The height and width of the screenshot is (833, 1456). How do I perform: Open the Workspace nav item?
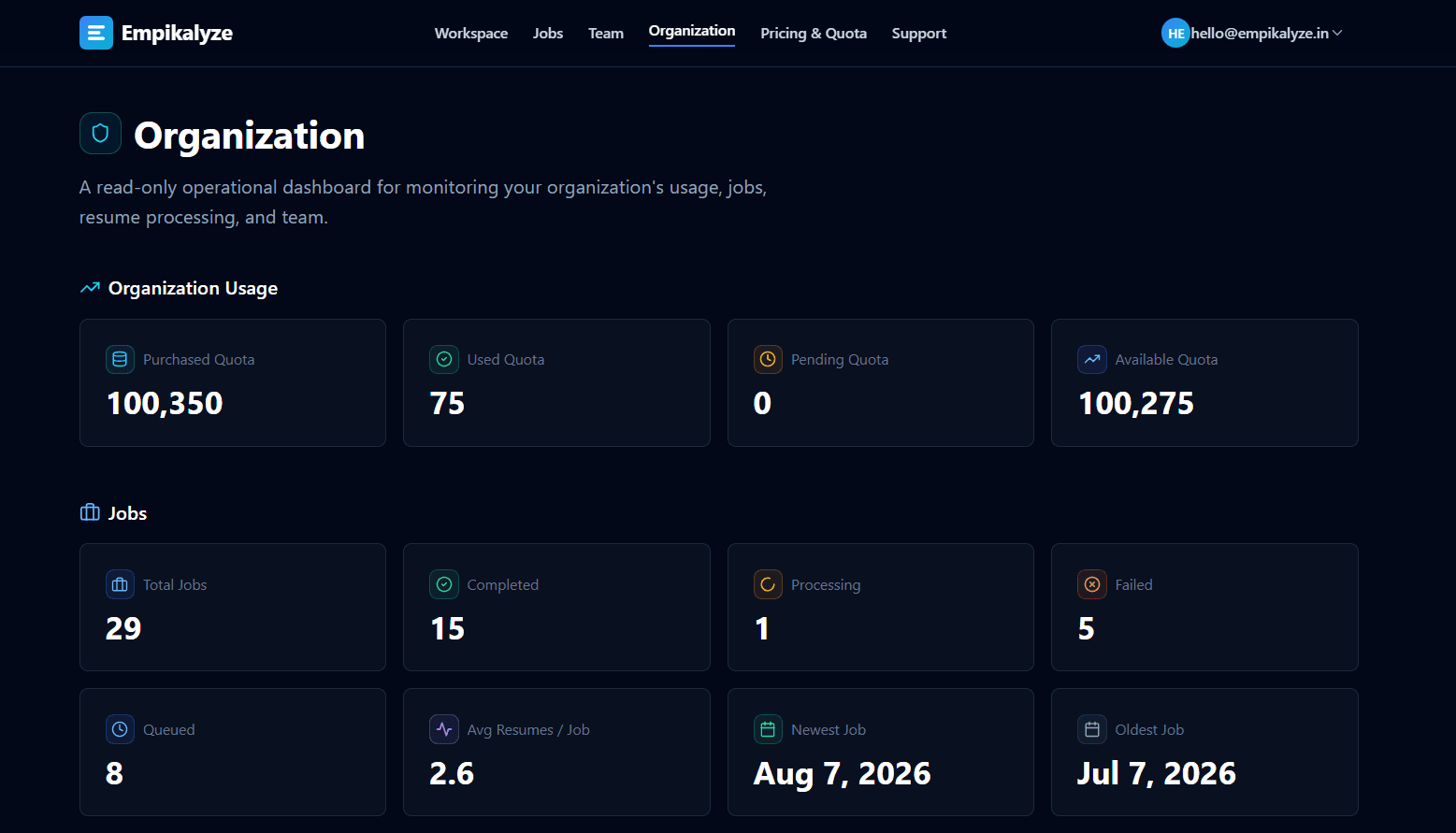coord(471,33)
